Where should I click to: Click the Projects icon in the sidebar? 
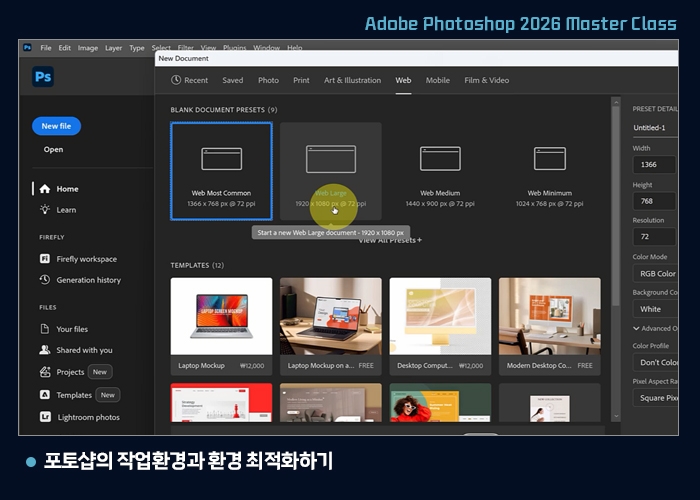point(45,371)
